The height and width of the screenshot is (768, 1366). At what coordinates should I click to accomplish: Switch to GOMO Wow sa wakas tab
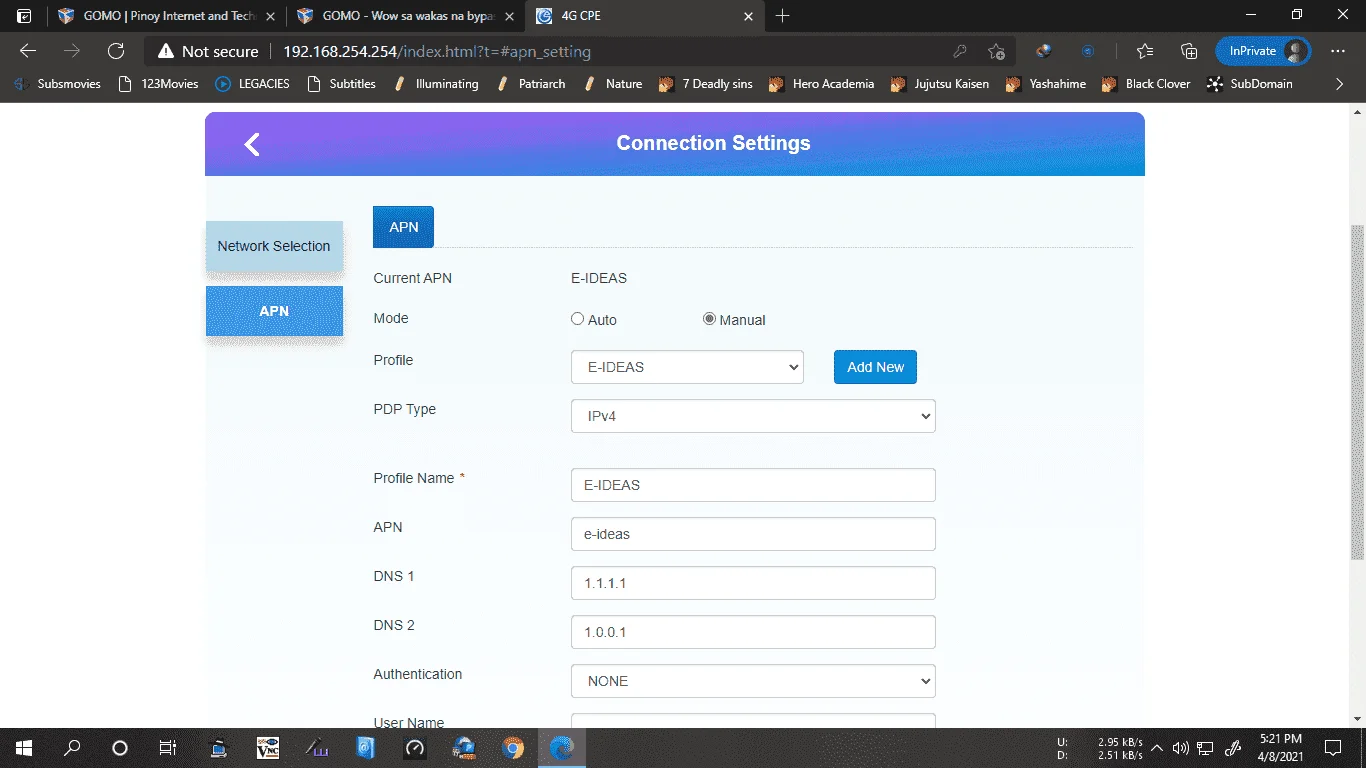coord(405,16)
